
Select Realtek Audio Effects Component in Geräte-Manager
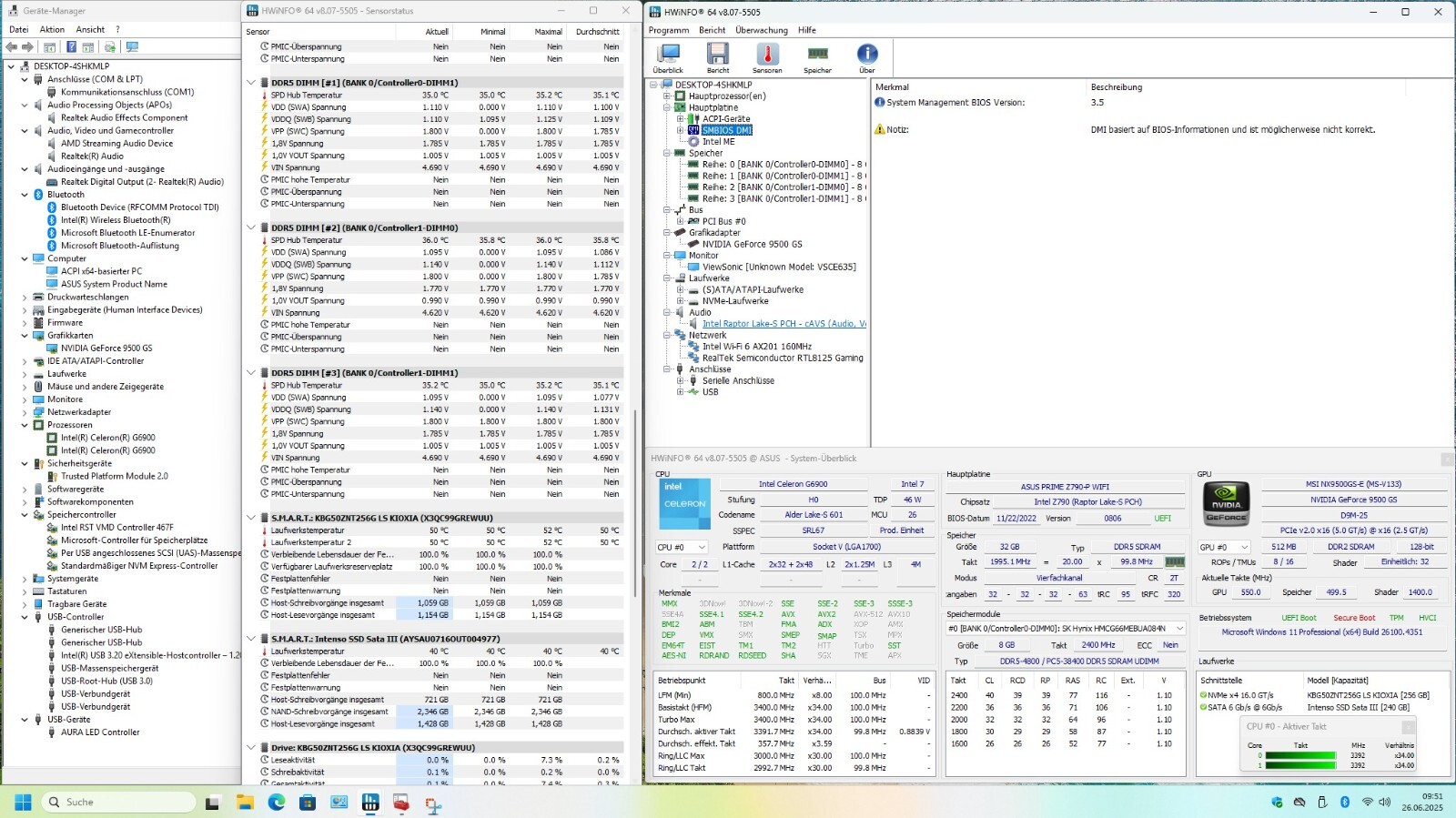pyautogui.click(x=125, y=117)
